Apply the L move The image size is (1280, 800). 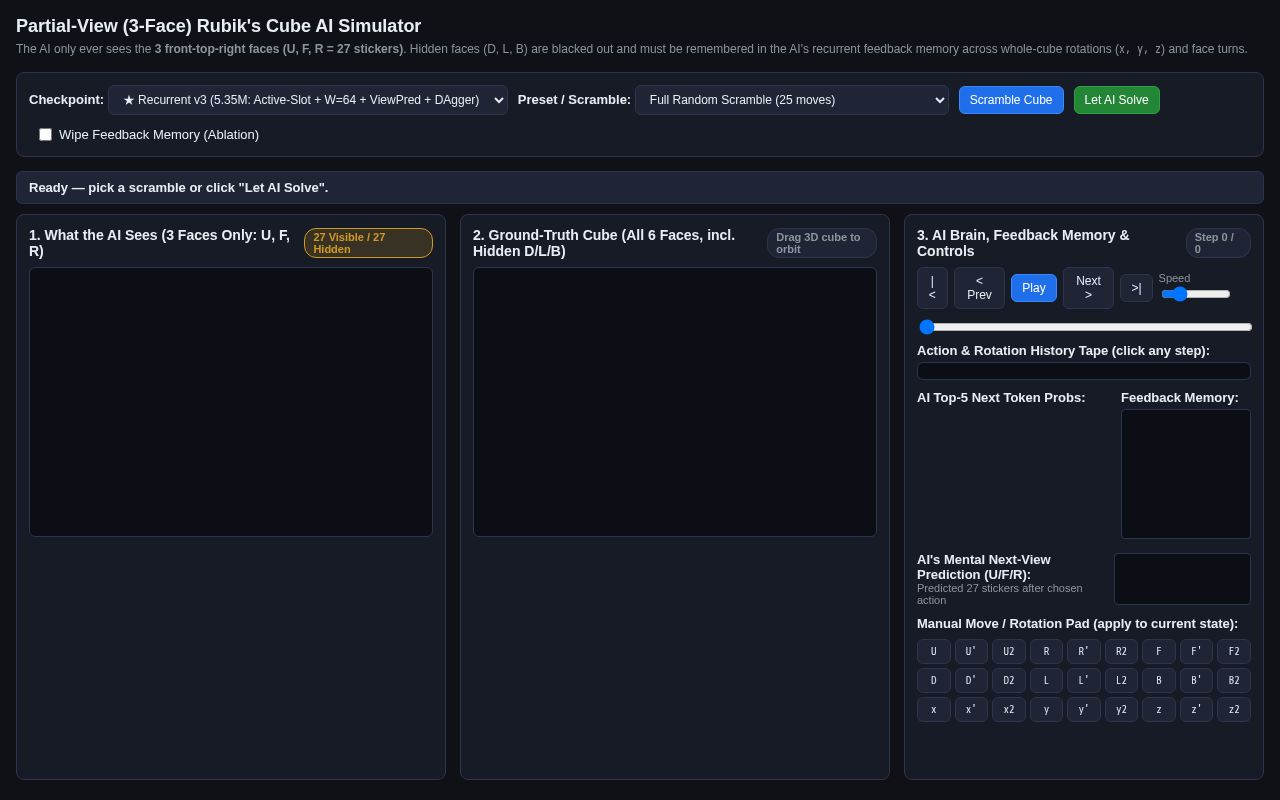click(x=1046, y=681)
